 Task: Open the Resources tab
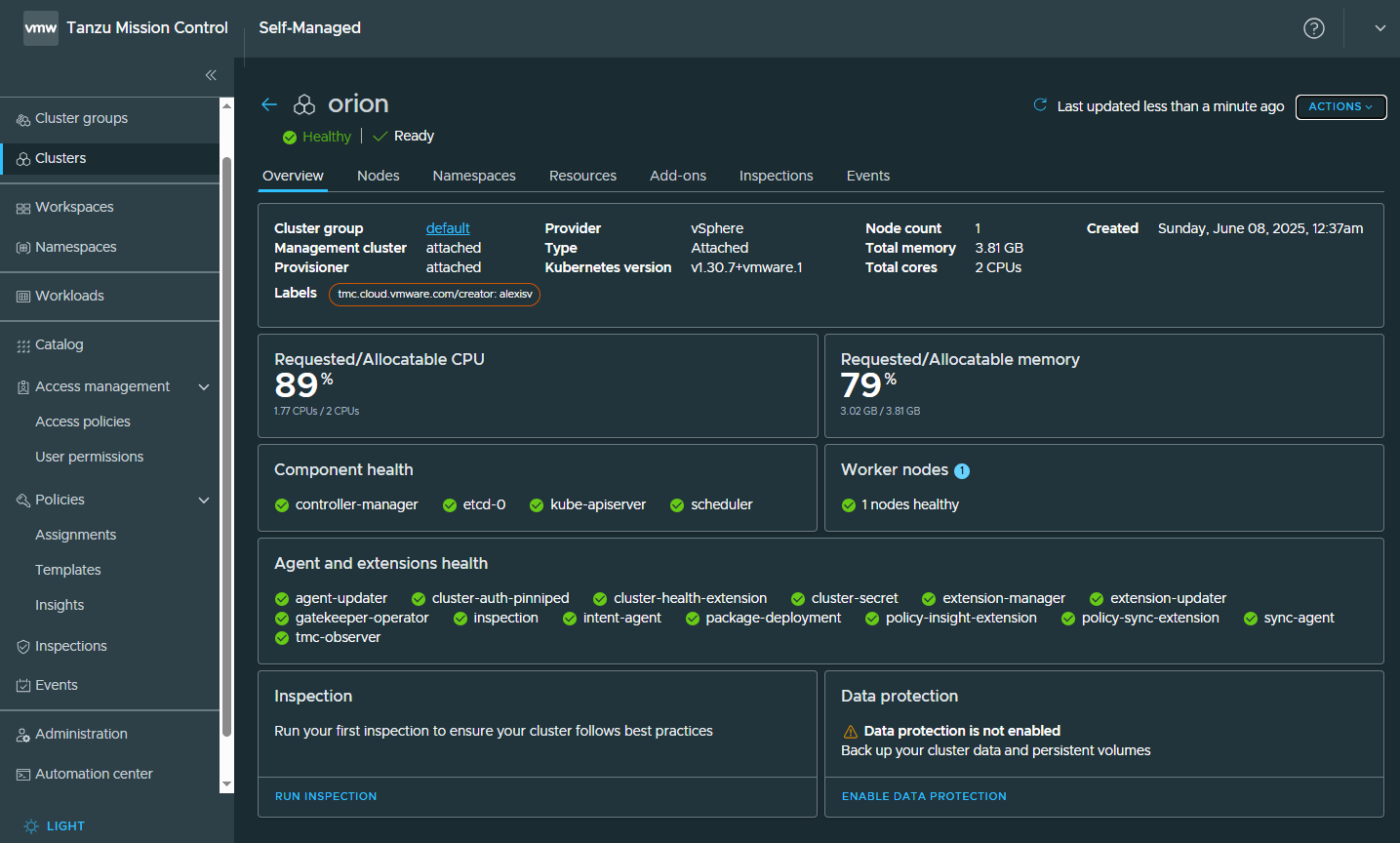tap(582, 176)
